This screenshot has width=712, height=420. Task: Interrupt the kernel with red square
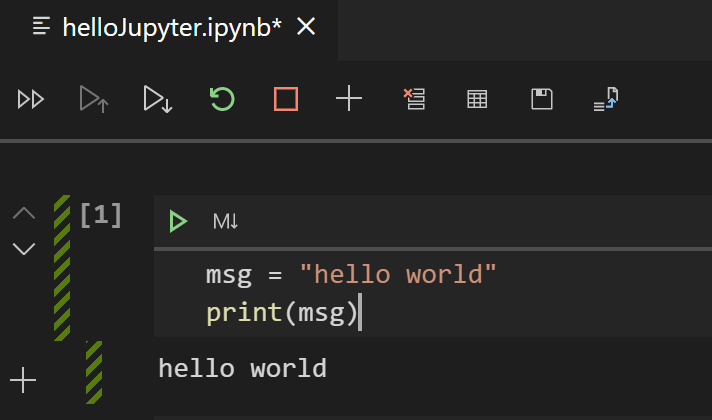tap(286, 99)
